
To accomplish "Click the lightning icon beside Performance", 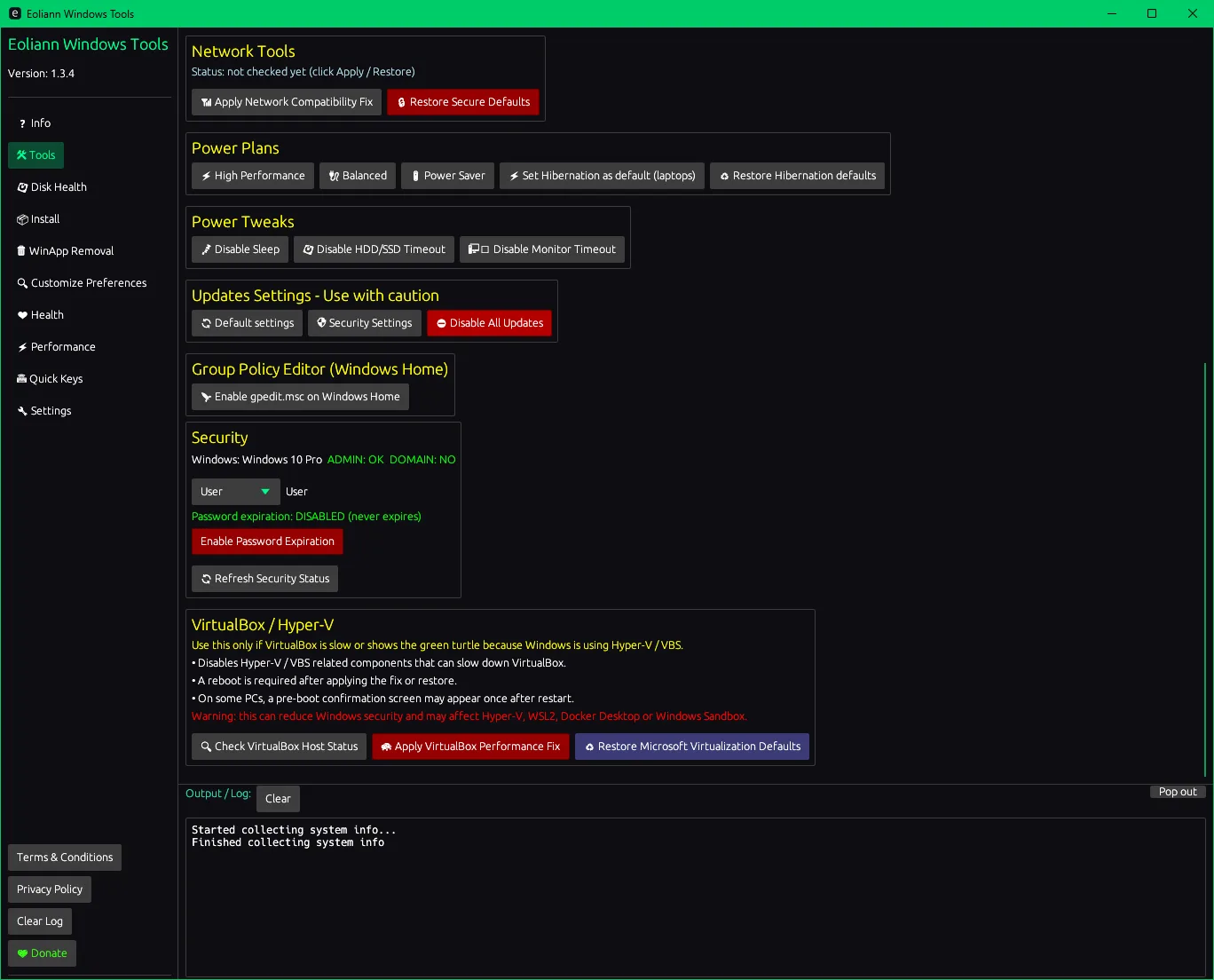I will [22, 347].
